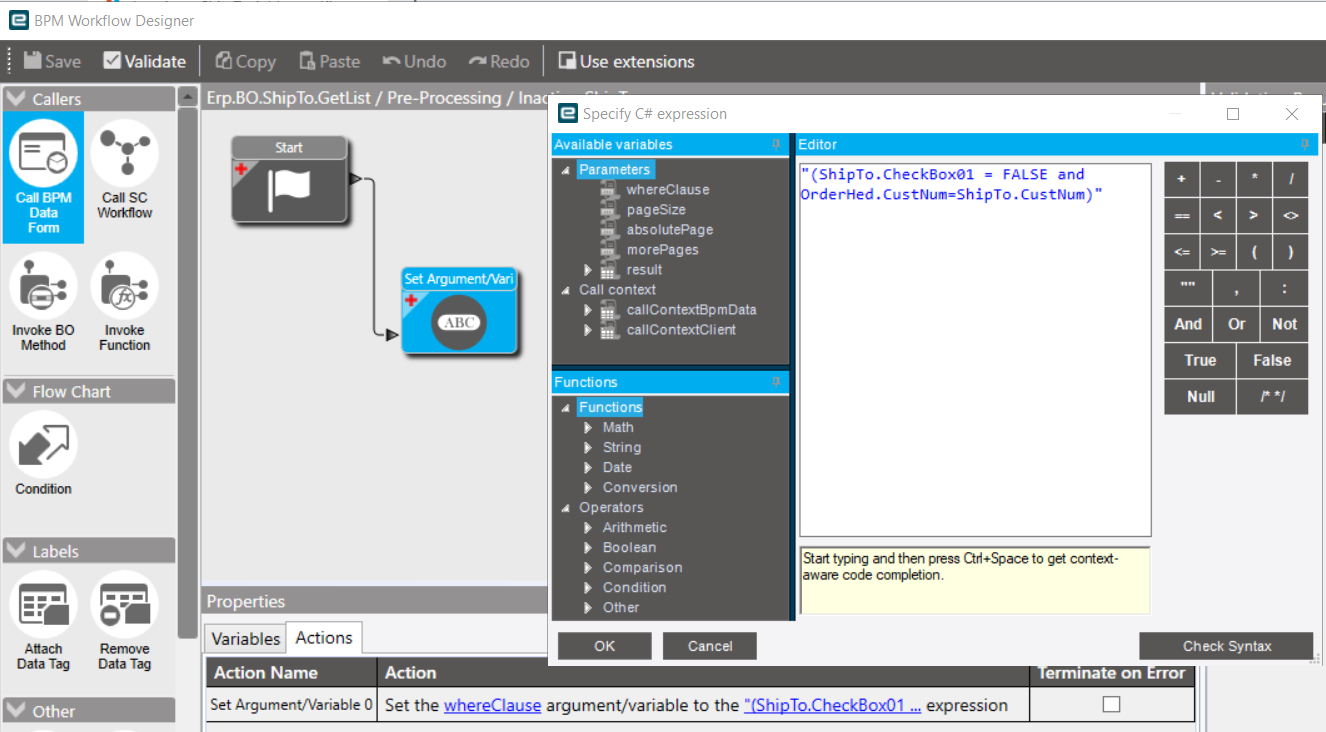Pin the Editor panel
1326x732 pixels.
click(1304, 145)
